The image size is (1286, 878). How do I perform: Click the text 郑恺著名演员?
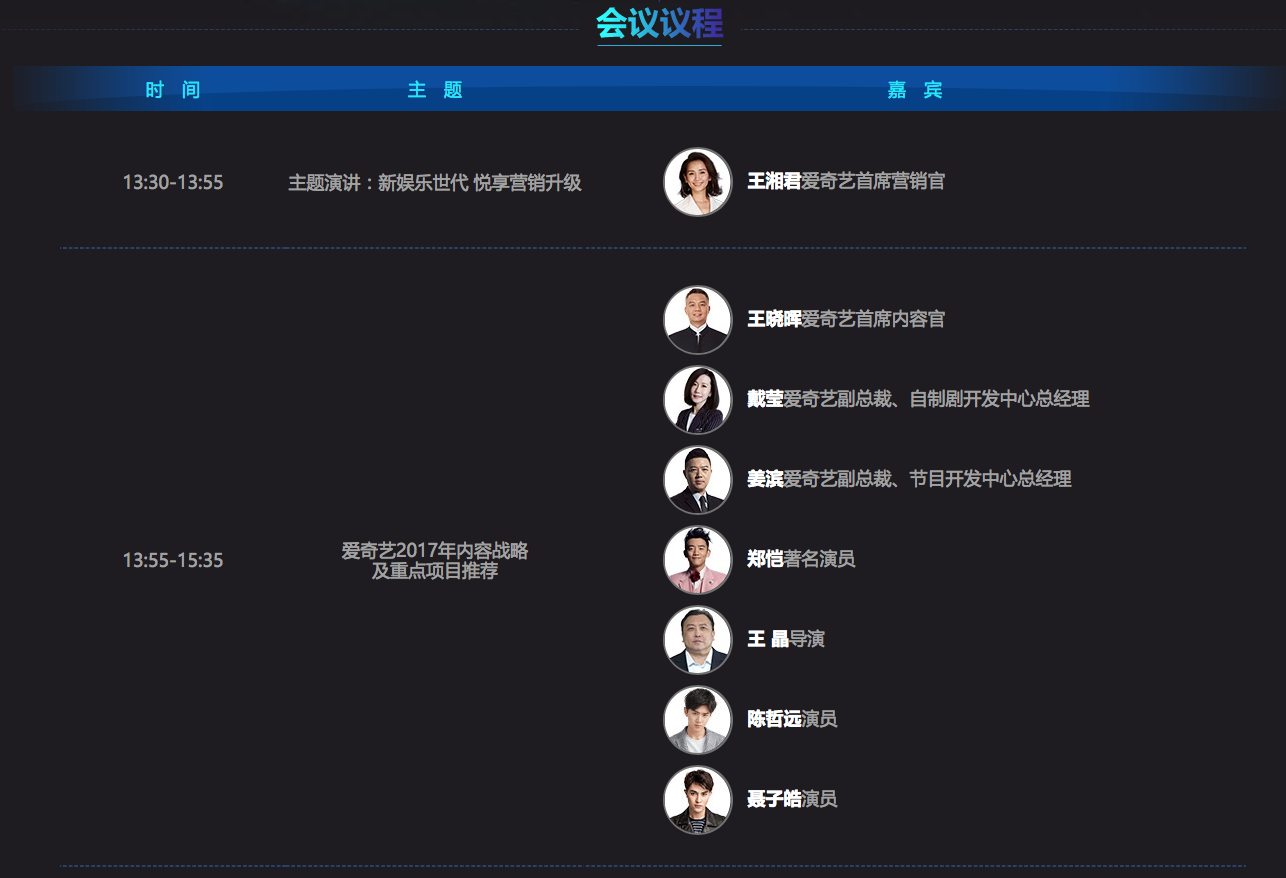tap(801, 559)
